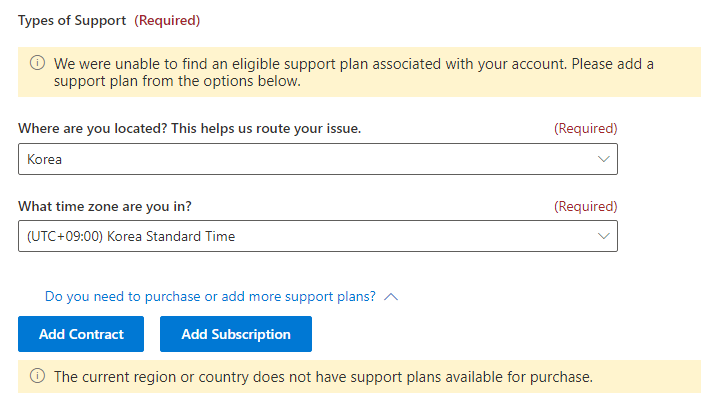Click the info icon beside the region unavailable message
The image size is (717, 401).
click(x=38, y=377)
